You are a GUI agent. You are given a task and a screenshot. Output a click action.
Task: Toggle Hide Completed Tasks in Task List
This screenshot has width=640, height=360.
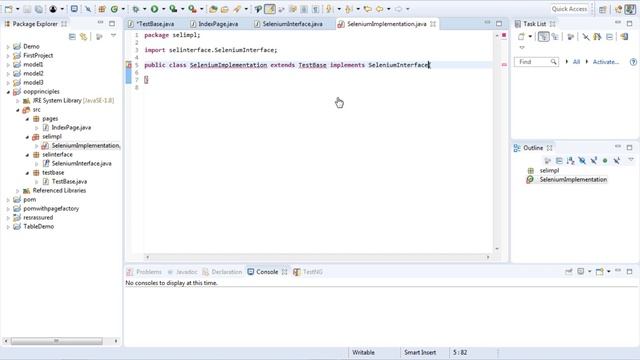point(586,37)
